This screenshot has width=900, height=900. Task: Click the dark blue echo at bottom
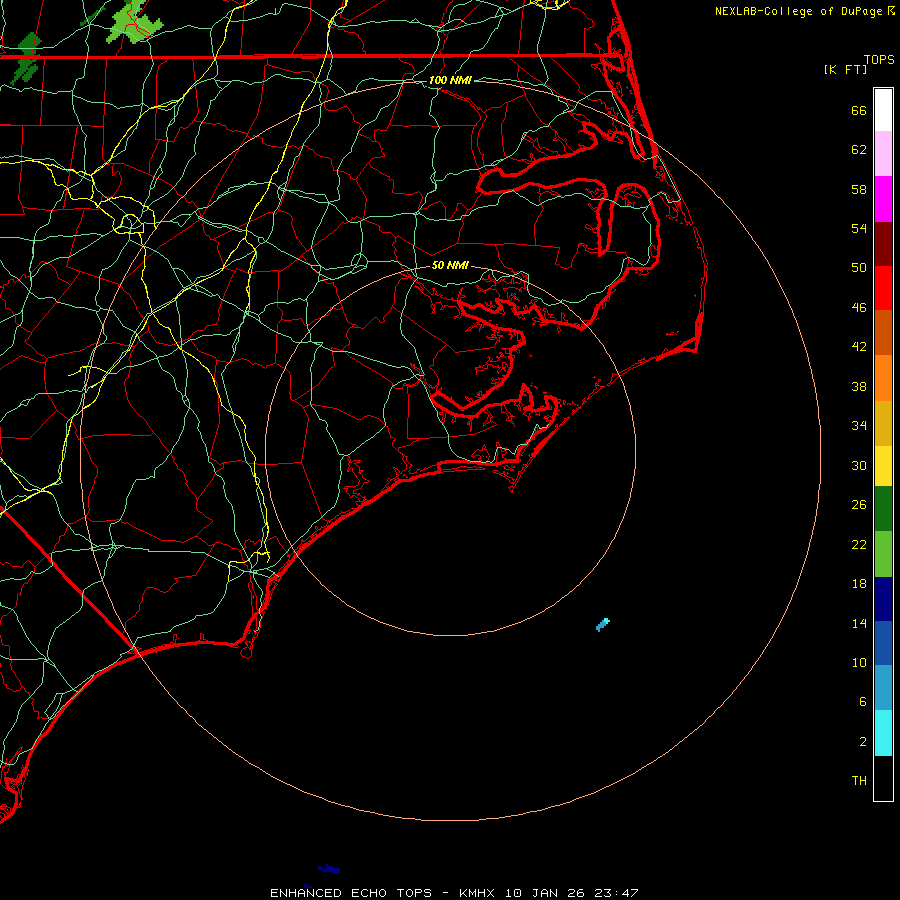click(329, 869)
